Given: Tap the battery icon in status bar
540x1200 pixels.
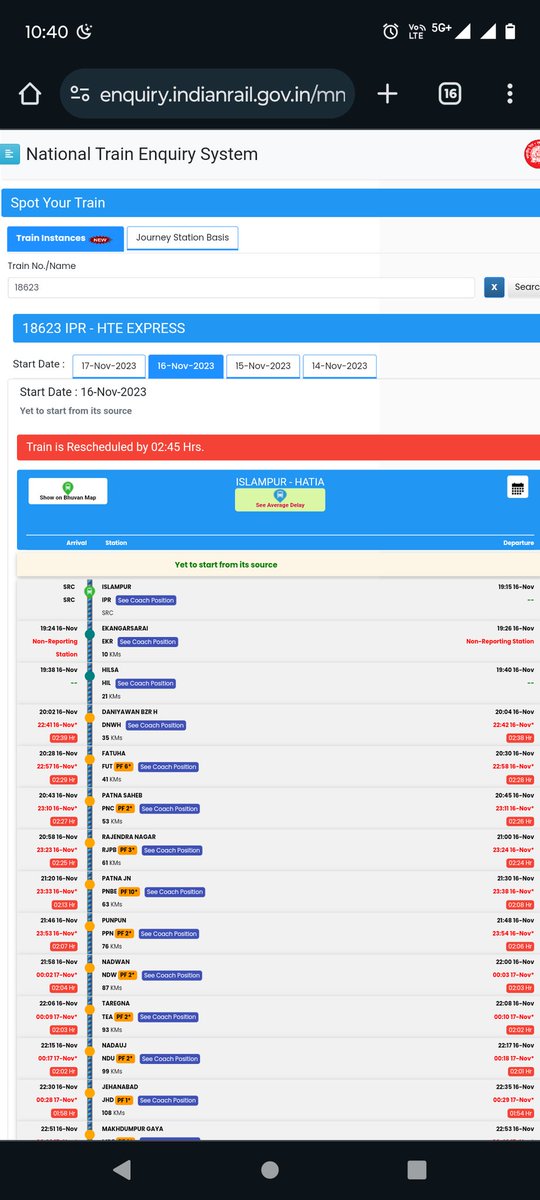Looking at the screenshot, I should (x=510, y=32).
